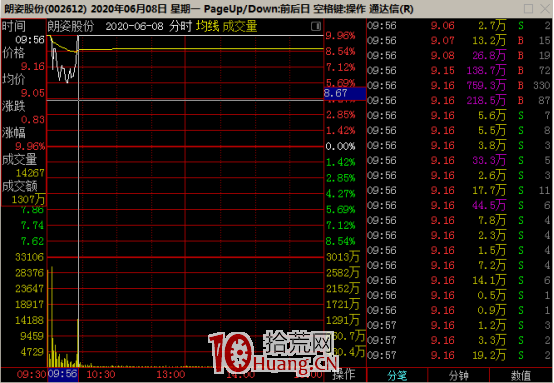Click the red 8.54% axis label
Screen dimensions: 554x383
pyautogui.click(x=340, y=52)
